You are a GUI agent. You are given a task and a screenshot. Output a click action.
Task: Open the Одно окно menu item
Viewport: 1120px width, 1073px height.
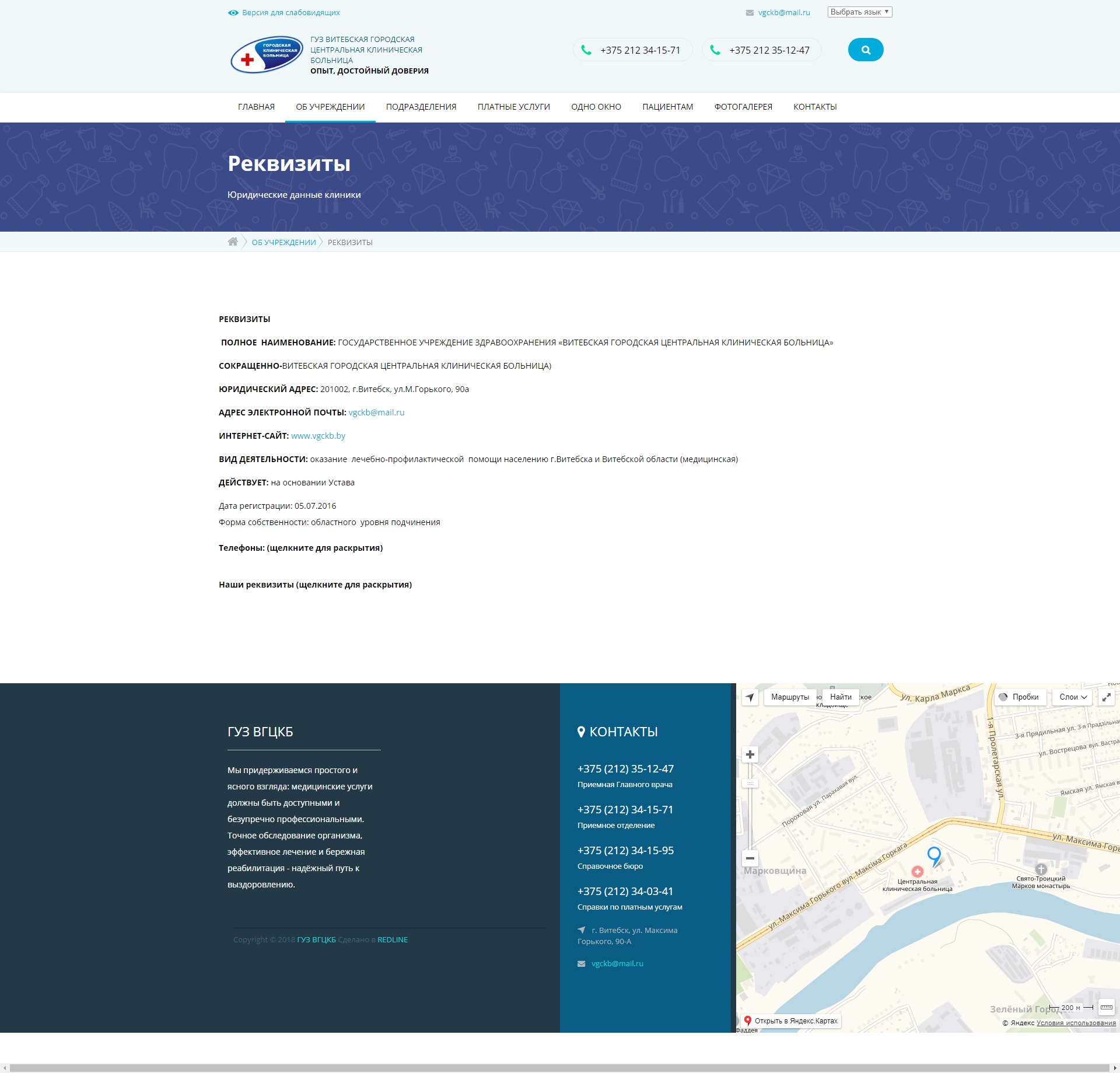click(596, 107)
